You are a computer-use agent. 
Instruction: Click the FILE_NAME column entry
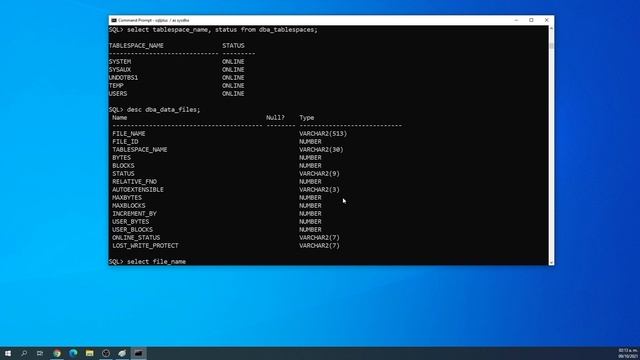click(129, 133)
